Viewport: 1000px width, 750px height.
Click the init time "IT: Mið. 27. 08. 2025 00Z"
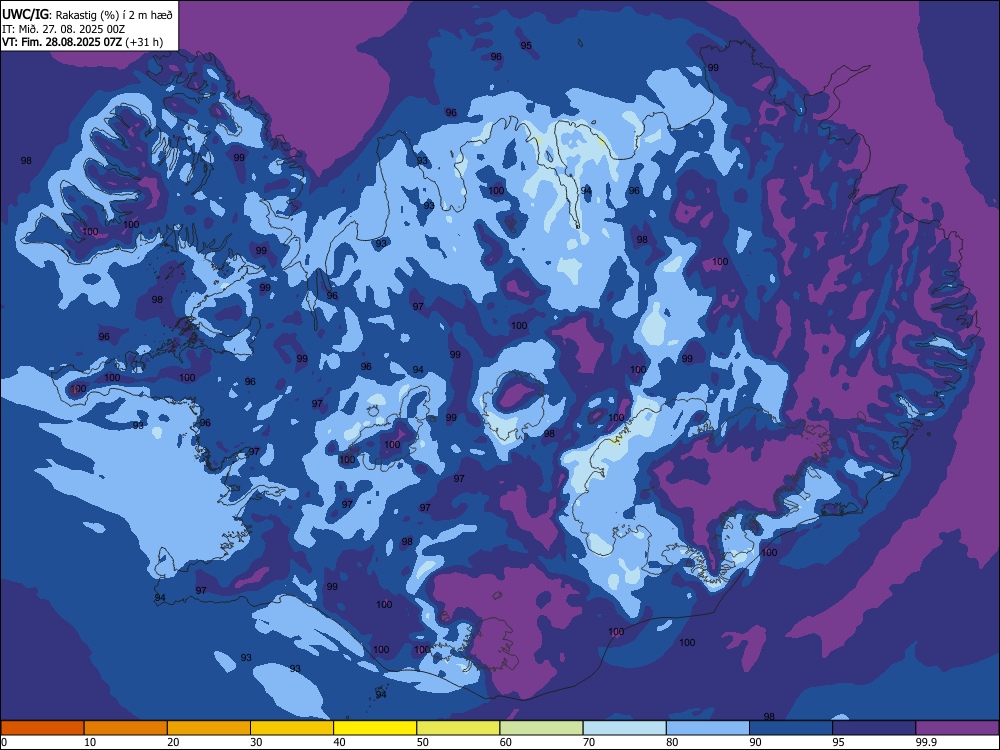click(63, 29)
